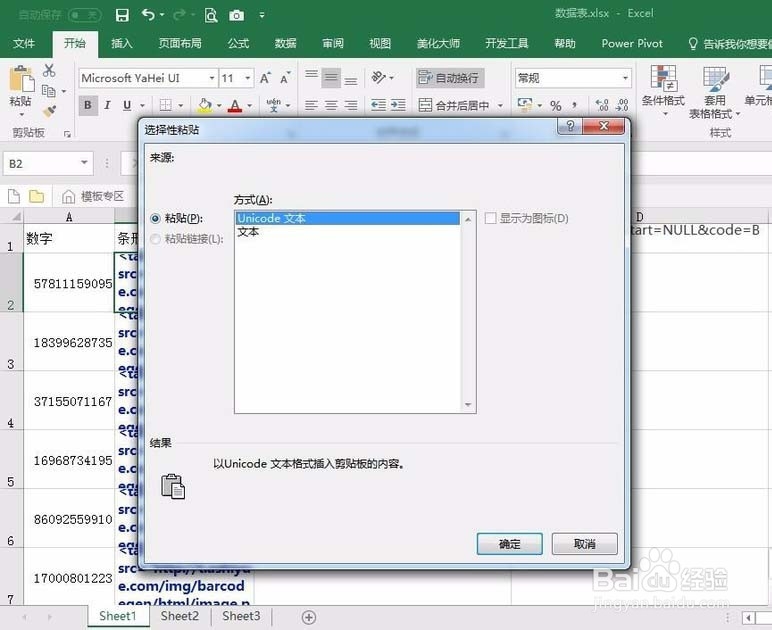Screen dimensions: 772x630
Task: Click the Redo arrow icon
Action: (179, 15)
